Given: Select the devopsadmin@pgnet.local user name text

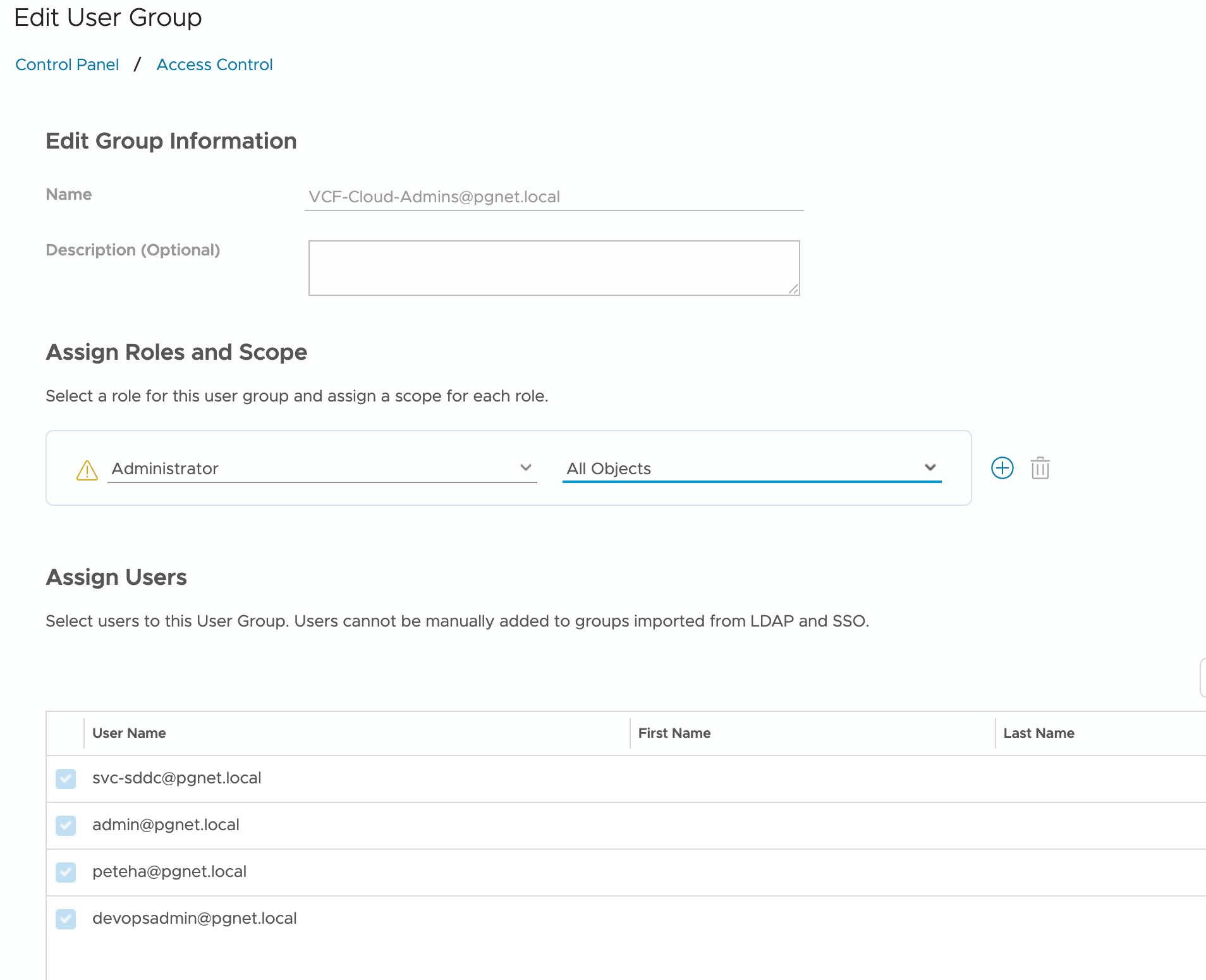Looking at the screenshot, I should (x=195, y=918).
